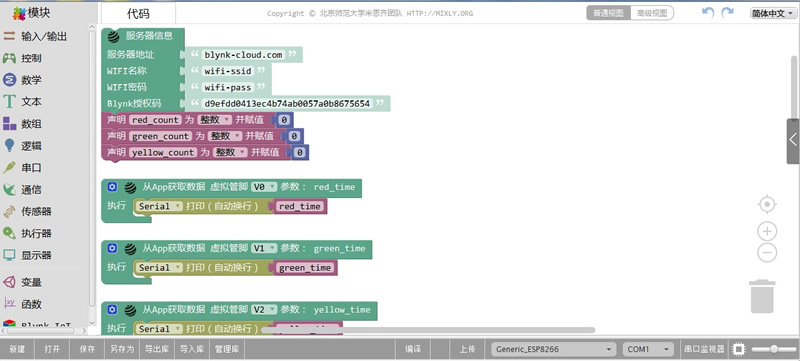Zoom out with the minus icon

(767, 253)
